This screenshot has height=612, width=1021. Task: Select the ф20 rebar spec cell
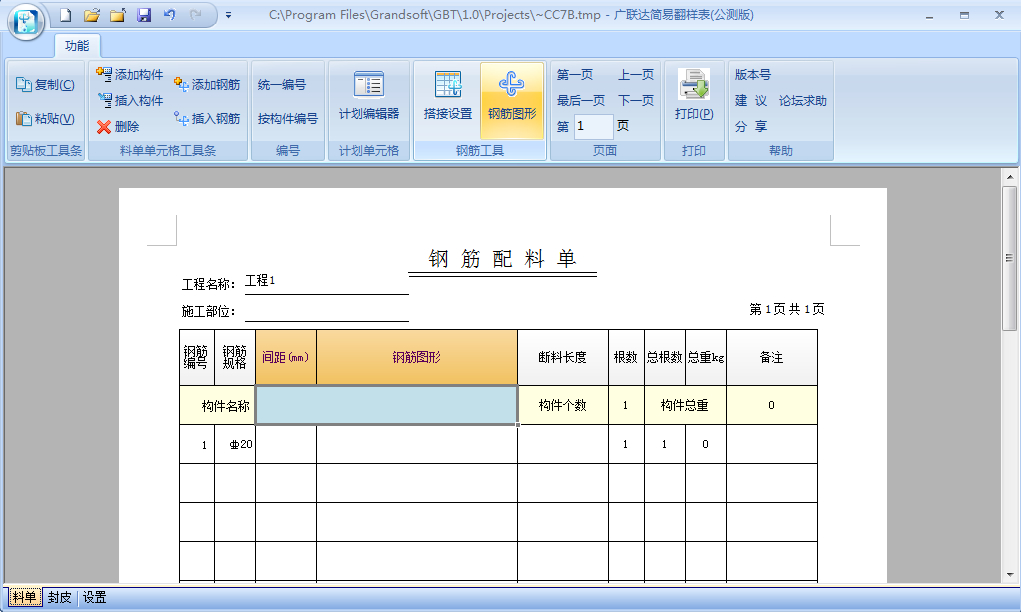tap(235, 444)
